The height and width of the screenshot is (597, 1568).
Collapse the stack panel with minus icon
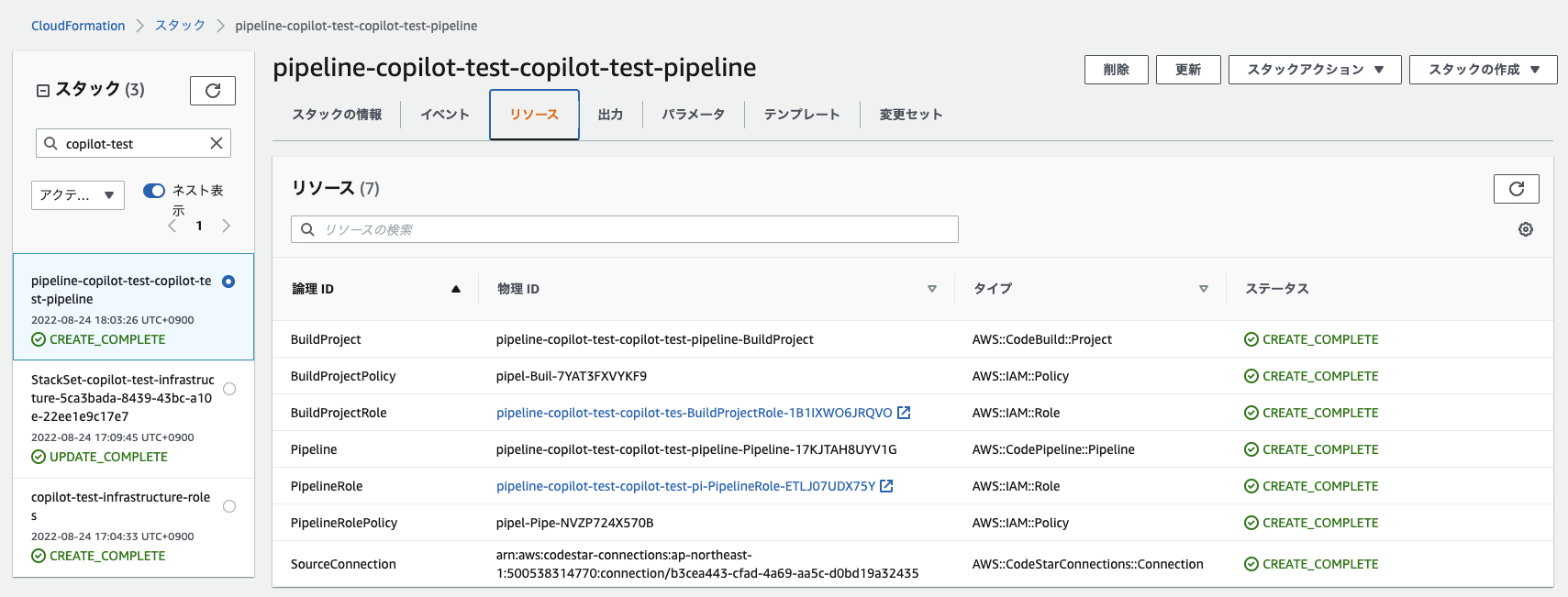[42, 90]
